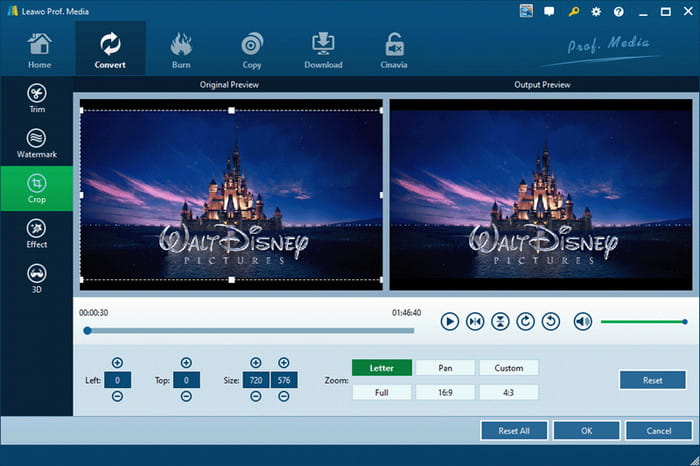Go to the Download module

(x=323, y=50)
